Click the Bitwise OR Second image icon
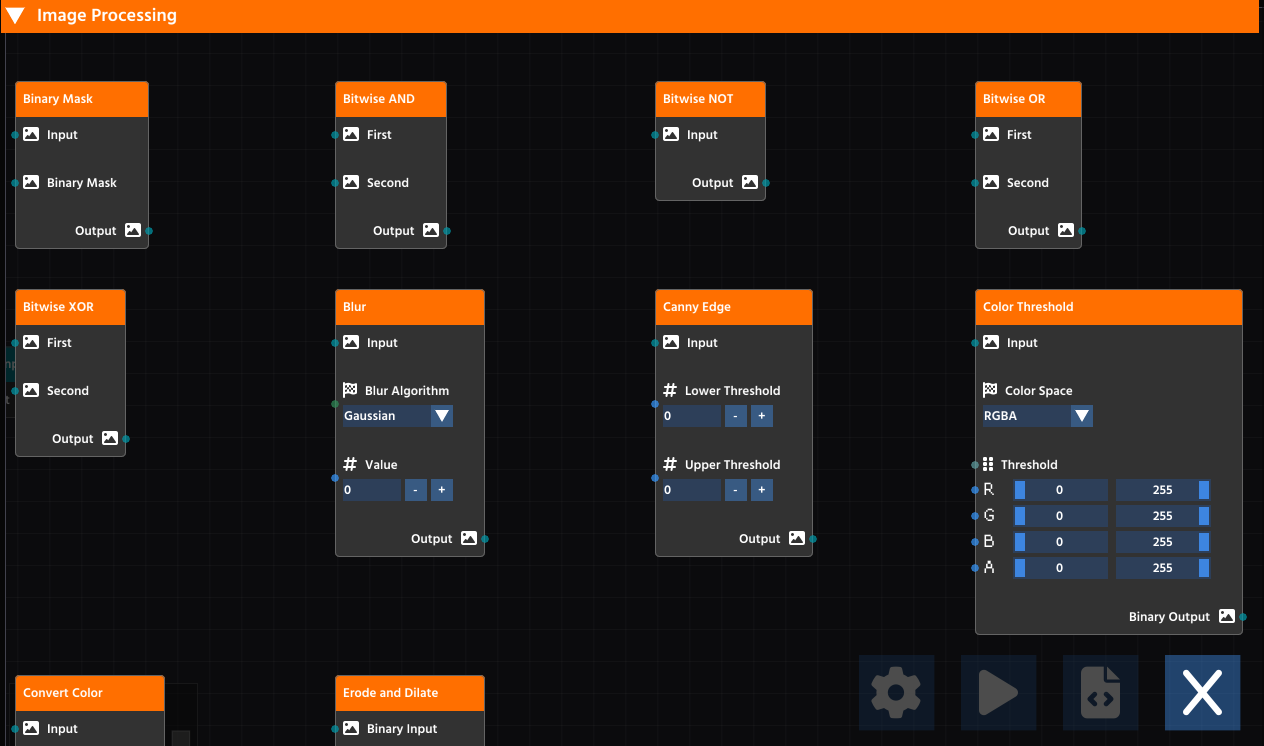This screenshot has height=746, width=1264. pyautogui.click(x=991, y=182)
